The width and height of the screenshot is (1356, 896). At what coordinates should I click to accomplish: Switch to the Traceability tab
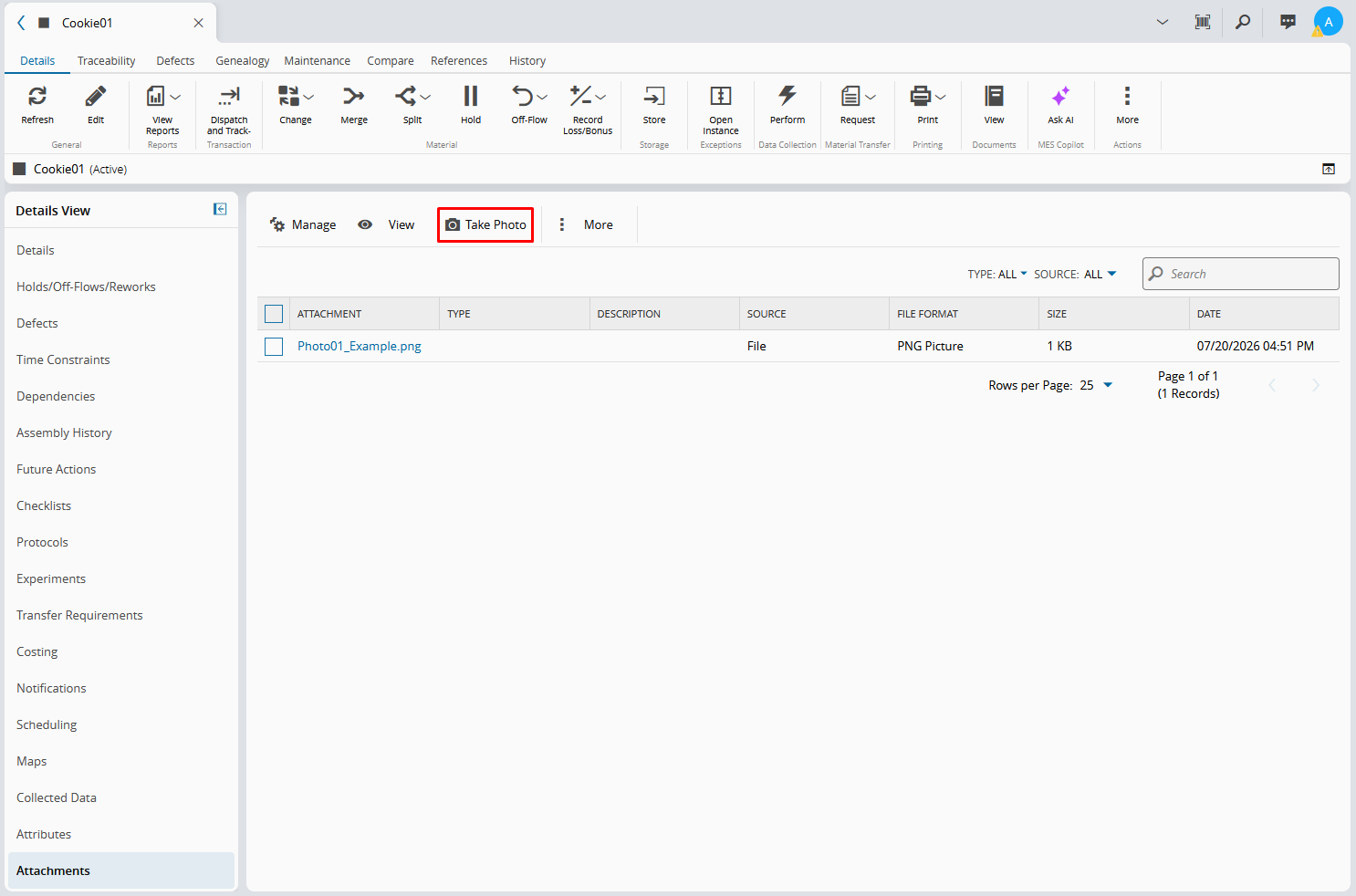(x=106, y=61)
